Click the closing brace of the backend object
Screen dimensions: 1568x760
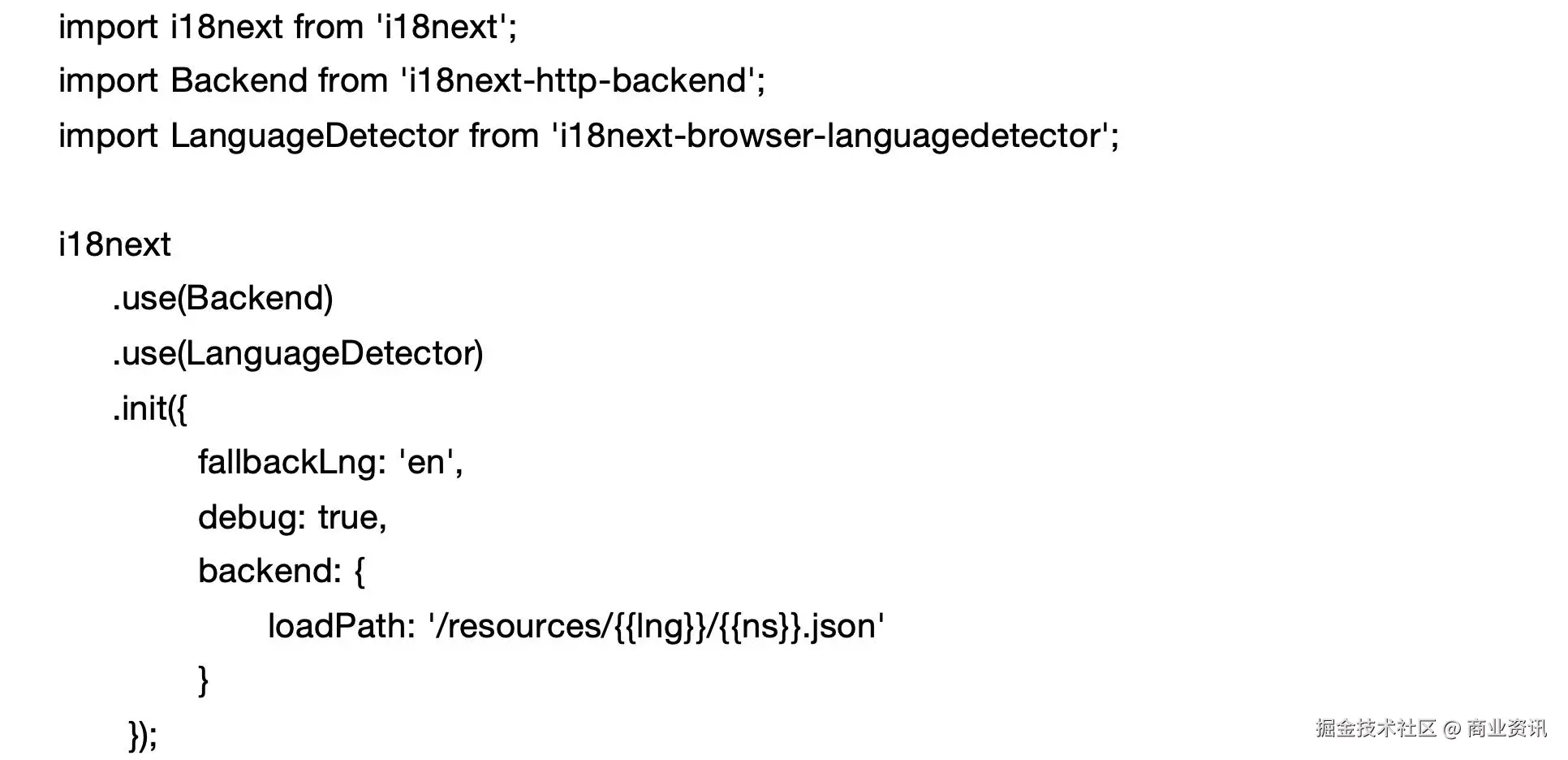(204, 680)
